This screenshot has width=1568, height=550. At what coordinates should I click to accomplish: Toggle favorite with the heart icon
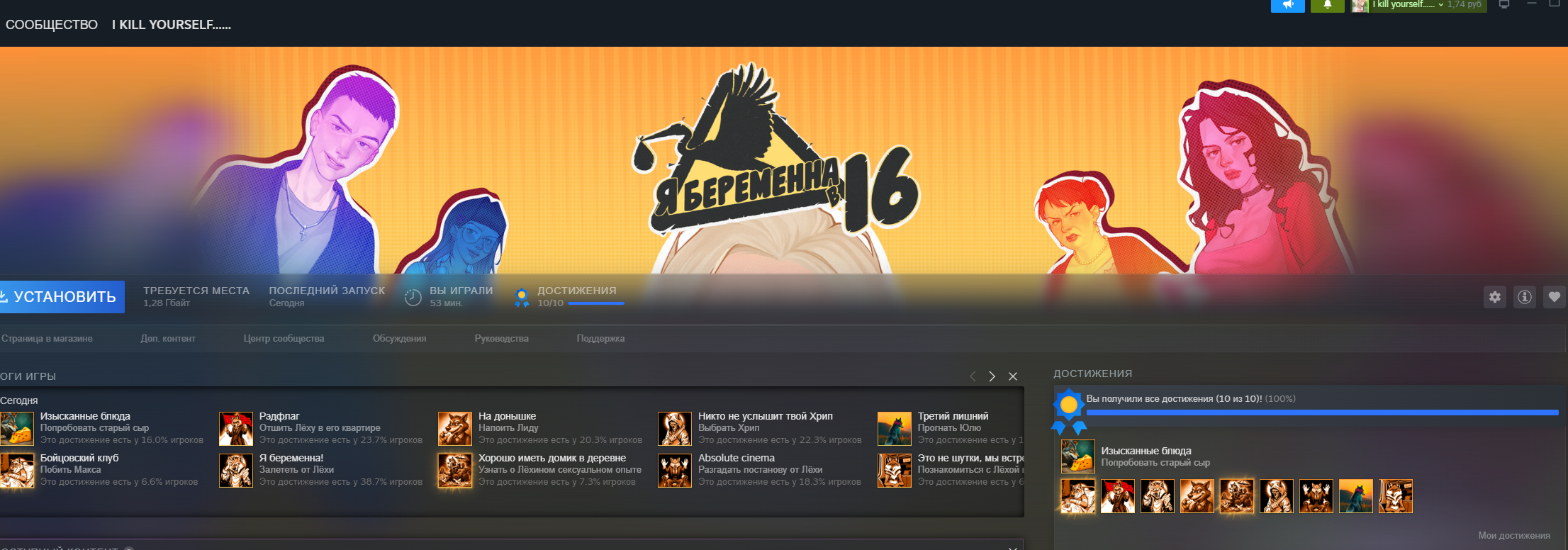[x=1555, y=297]
